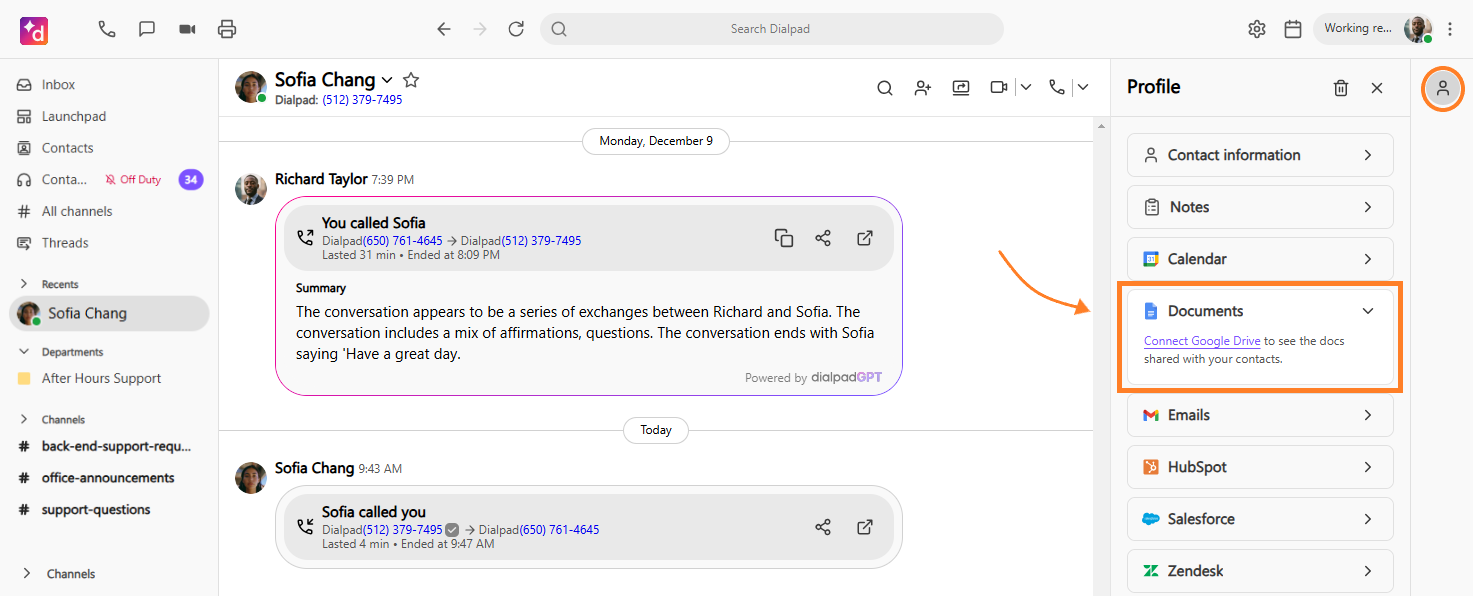Toggle the profile sidebar person icon

pos(1442,88)
